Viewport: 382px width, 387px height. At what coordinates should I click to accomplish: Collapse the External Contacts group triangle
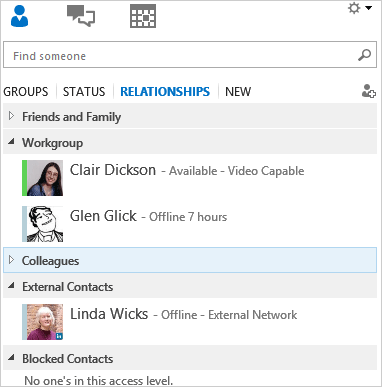point(11,285)
